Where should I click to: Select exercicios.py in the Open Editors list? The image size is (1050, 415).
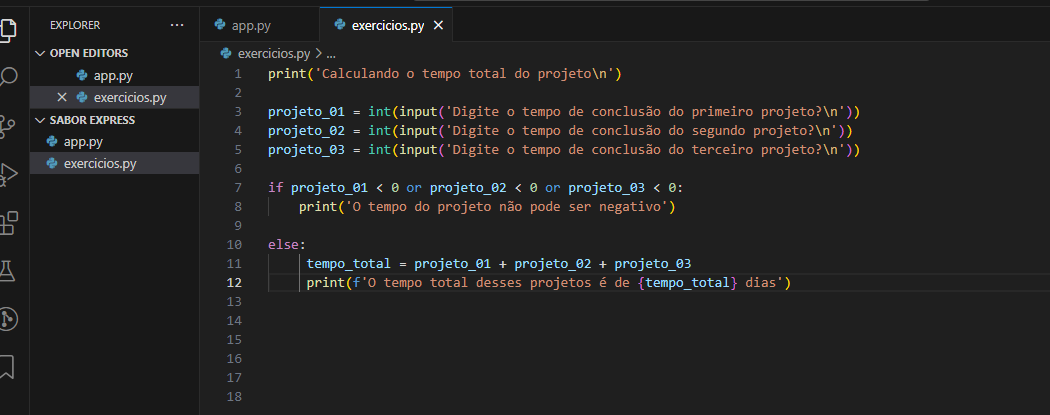click(x=115, y=97)
